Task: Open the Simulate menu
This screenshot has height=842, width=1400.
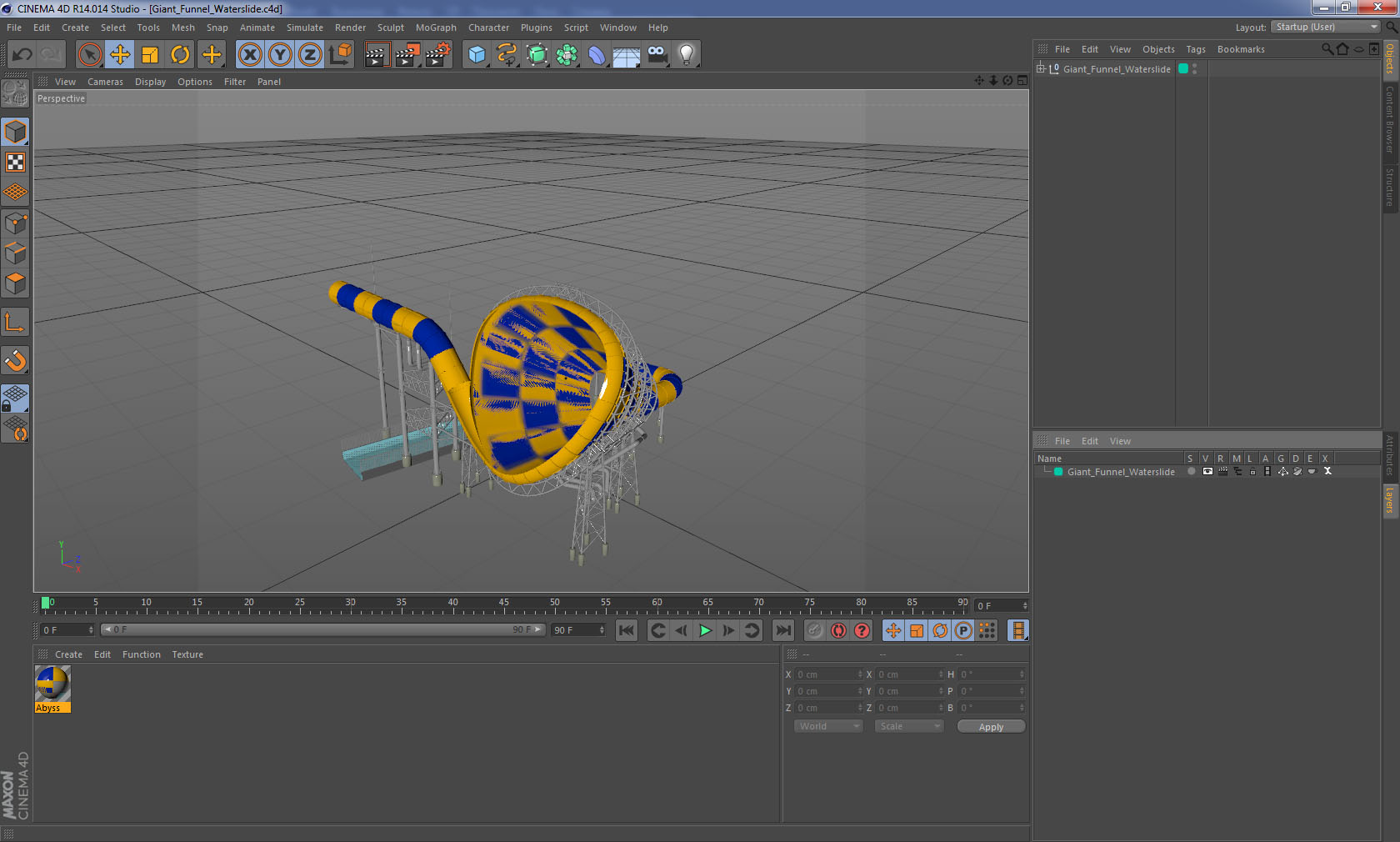Action: [305, 28]
